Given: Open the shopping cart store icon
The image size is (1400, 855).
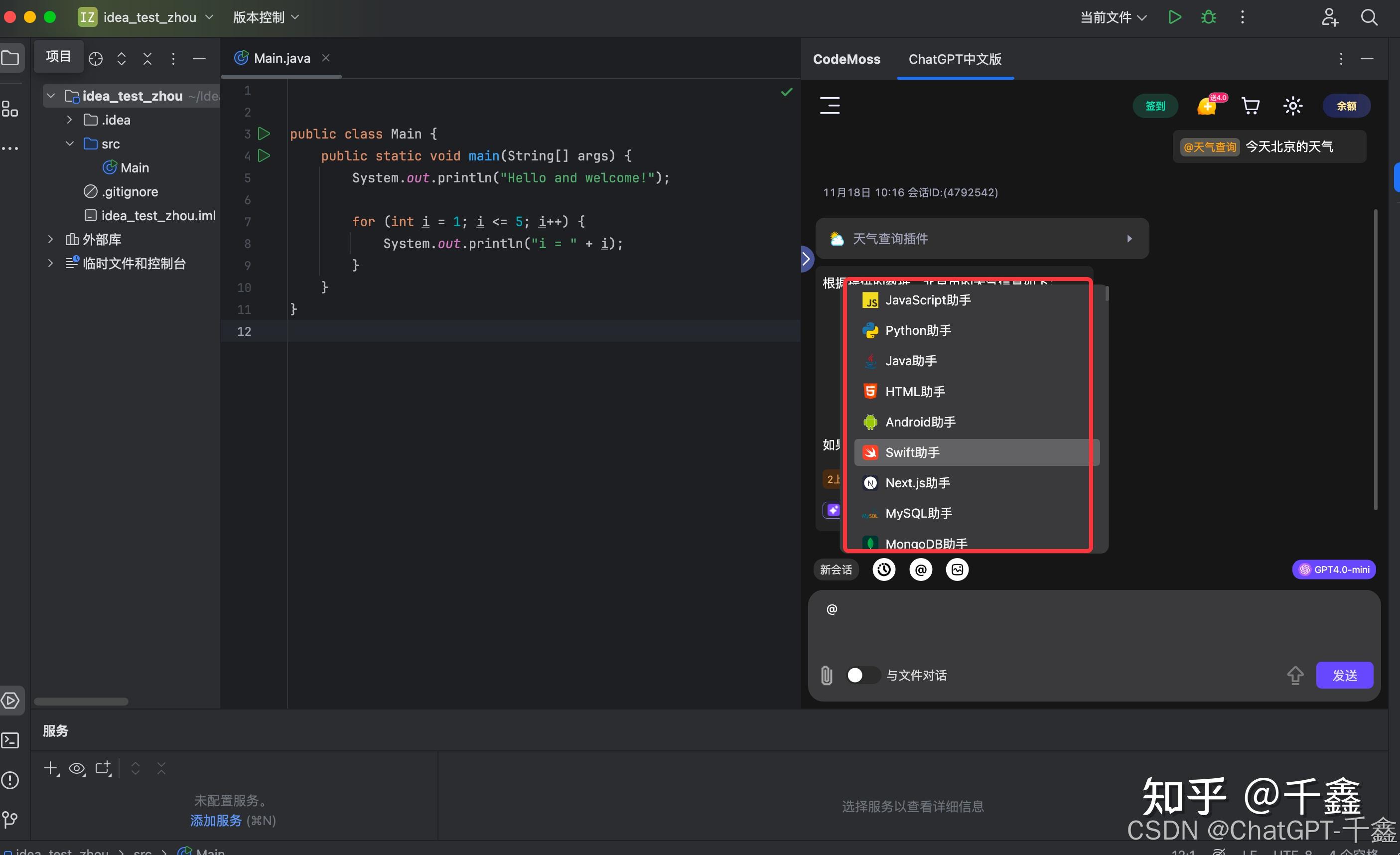Looking at the screenshot, I should (x=1251, y=106).
